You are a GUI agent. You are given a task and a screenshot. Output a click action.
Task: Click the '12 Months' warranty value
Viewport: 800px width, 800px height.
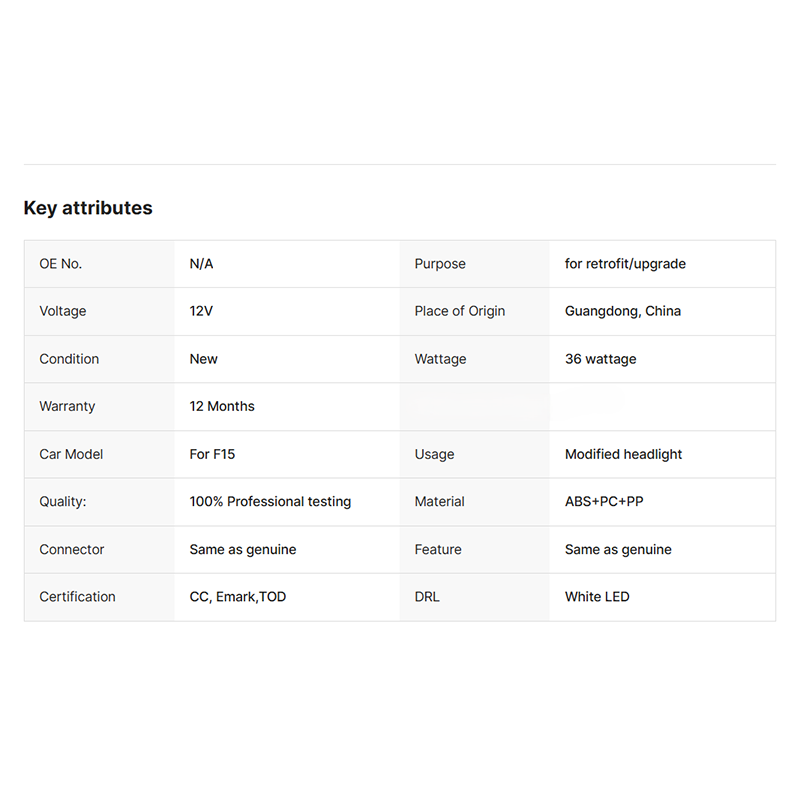pos(222,407)
